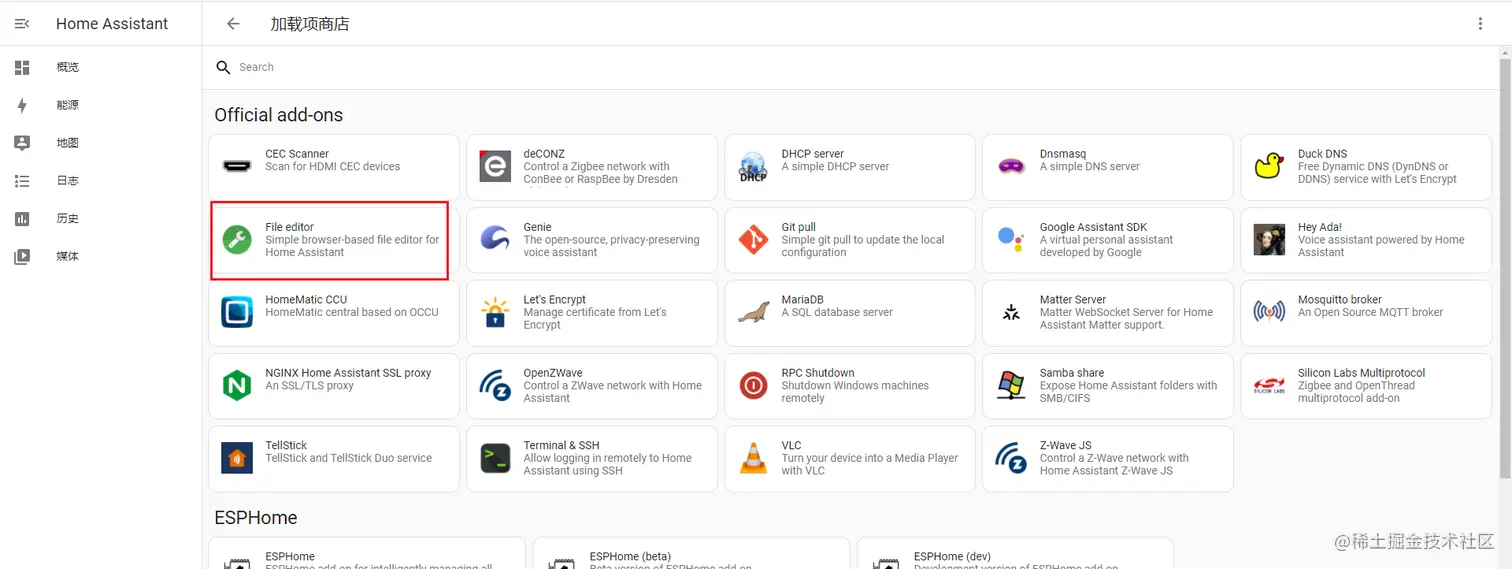Click 'HomeMatic central based on OCCU' text
The image size is (1512, 569).
352,312
